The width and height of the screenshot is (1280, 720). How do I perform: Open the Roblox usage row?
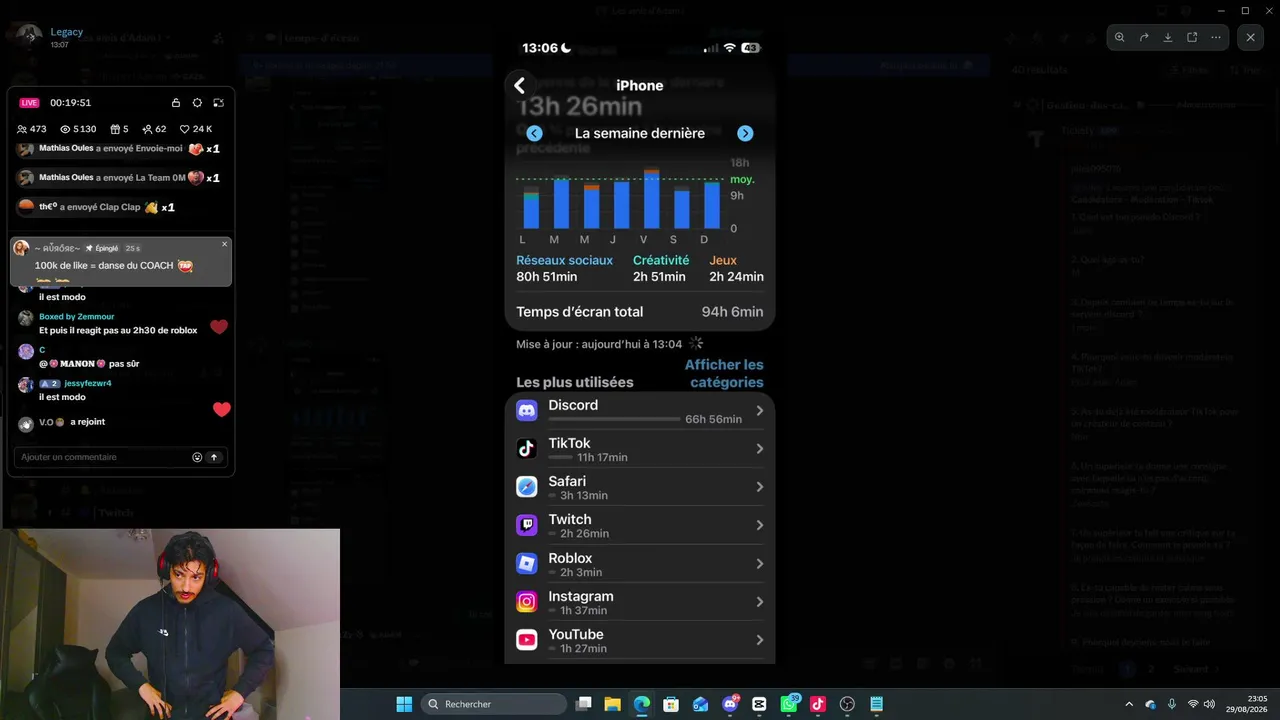click(x=640, y=564)
